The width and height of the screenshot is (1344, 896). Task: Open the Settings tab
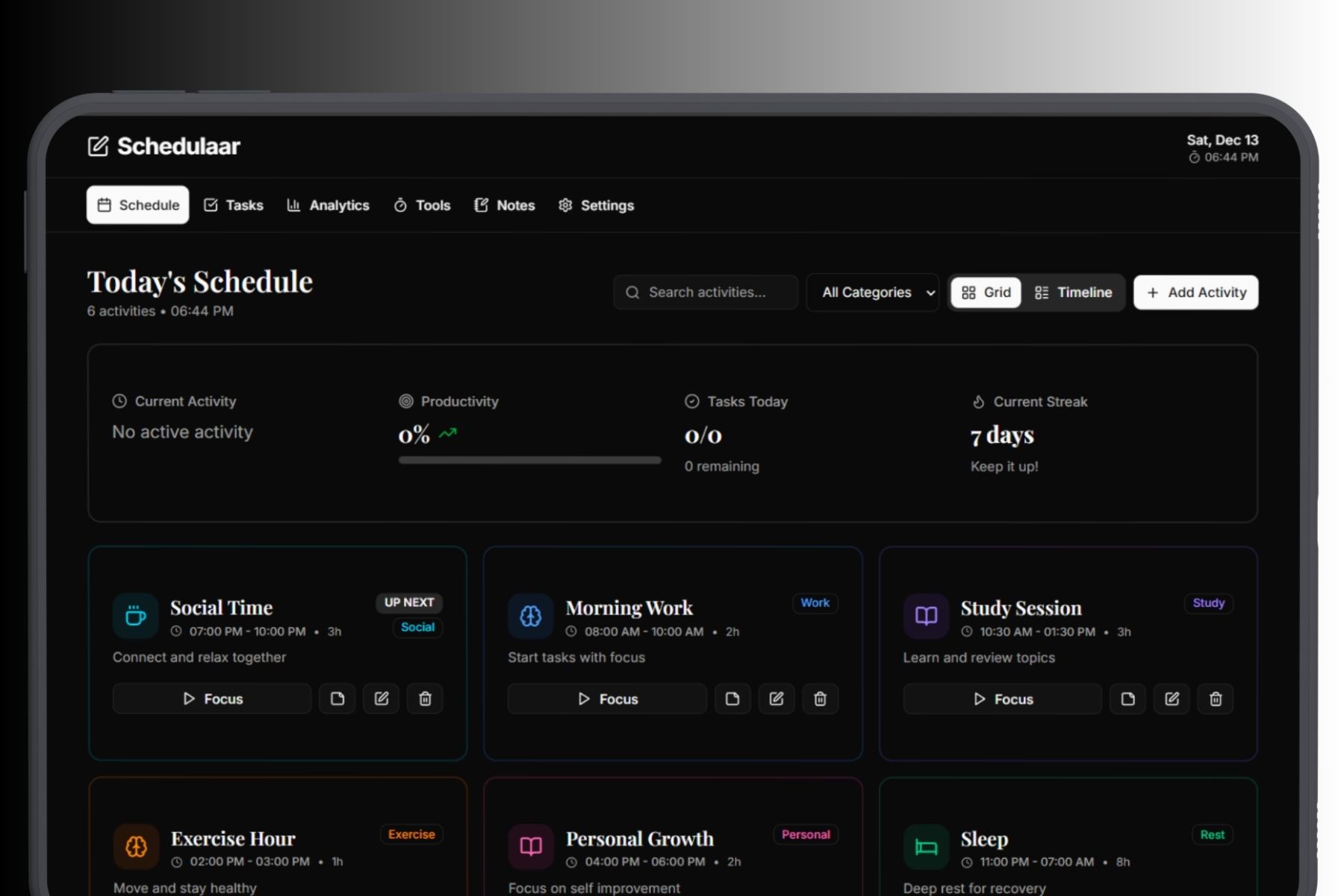click(596, 205)
